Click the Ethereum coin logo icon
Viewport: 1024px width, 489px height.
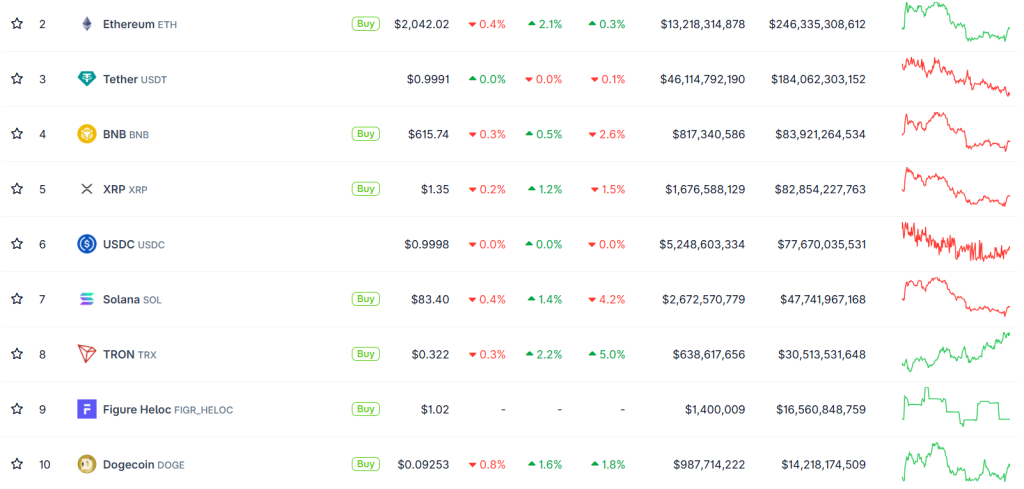(x=87, y=24)
